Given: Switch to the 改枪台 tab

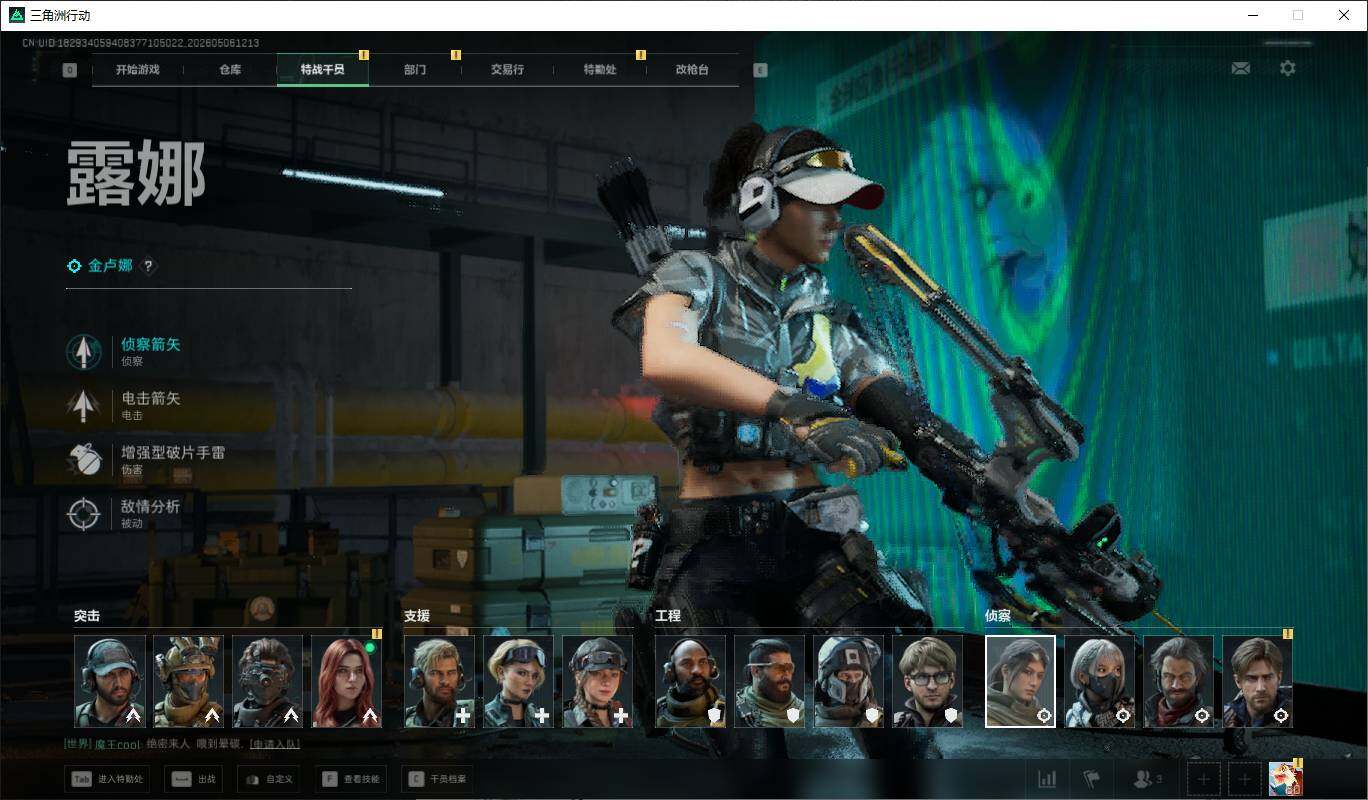Looking at the screenshot, I should [692, 70].
